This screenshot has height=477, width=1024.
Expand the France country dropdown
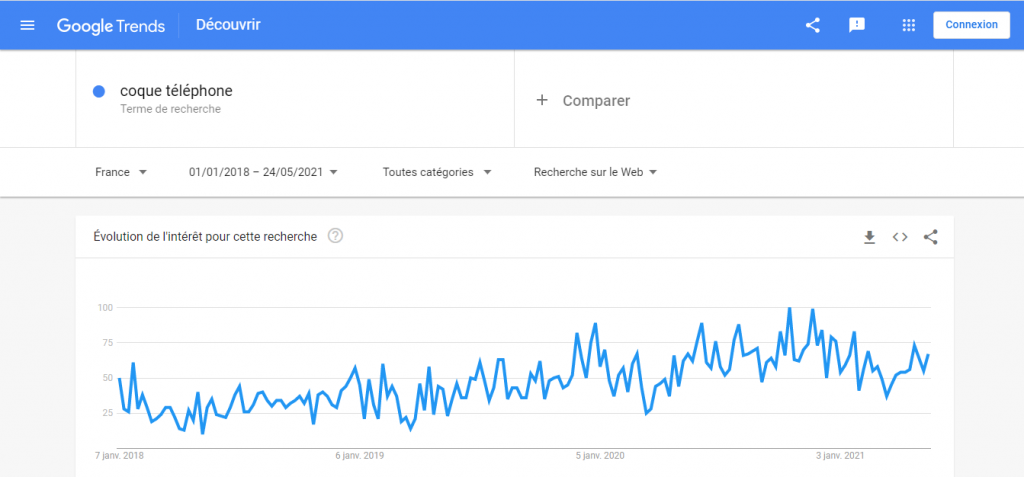tap(121, 172)
